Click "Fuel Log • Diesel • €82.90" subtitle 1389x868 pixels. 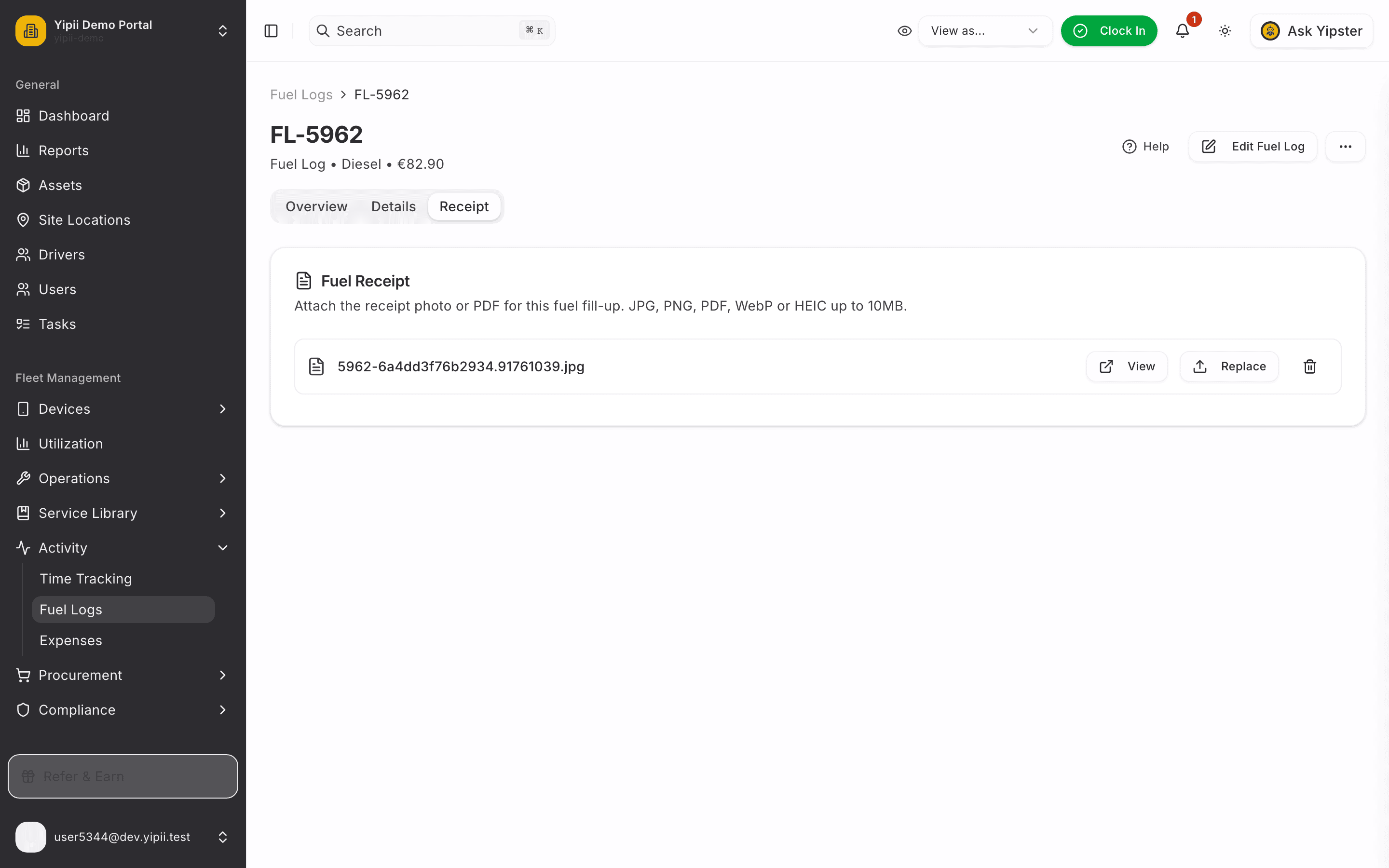tap(357, 164)
